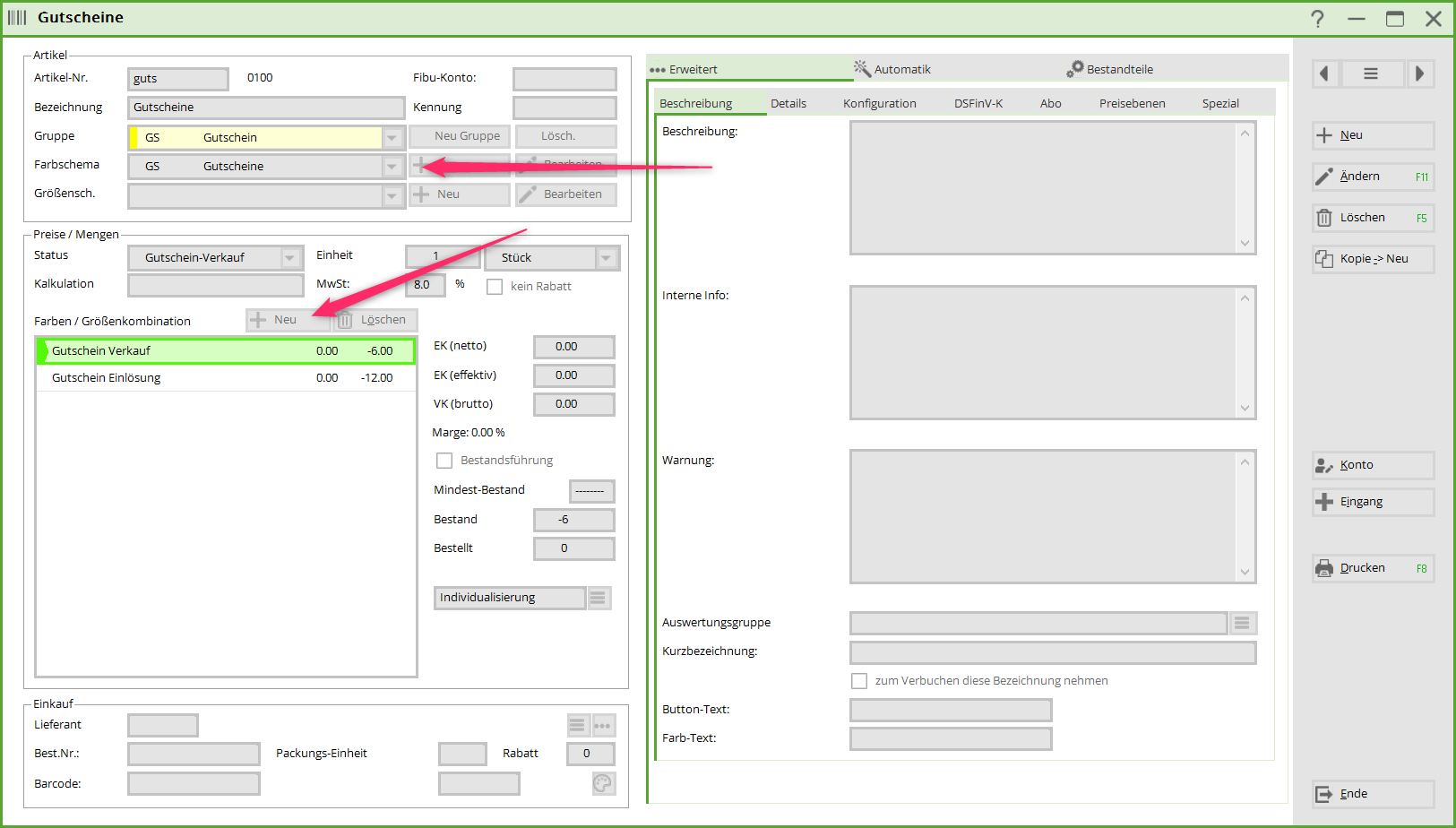Screen dimensions: 1456x828
Task: Enable the kein Rabatt checkbox
Action: point(495,287)
